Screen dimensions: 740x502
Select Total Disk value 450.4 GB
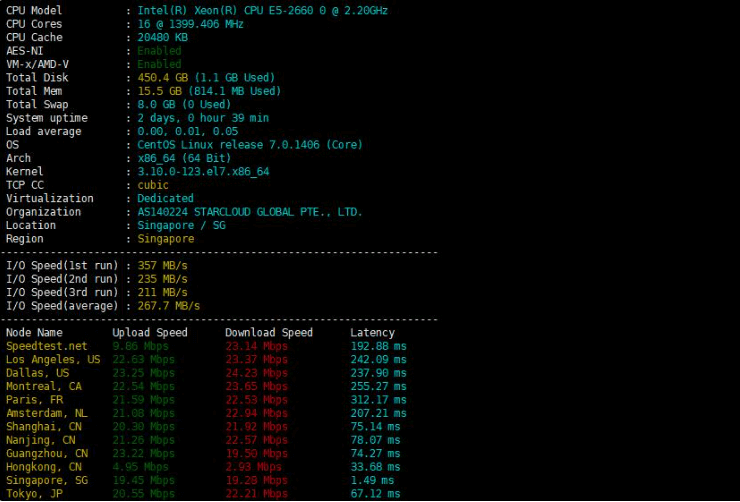pos(162,77)
